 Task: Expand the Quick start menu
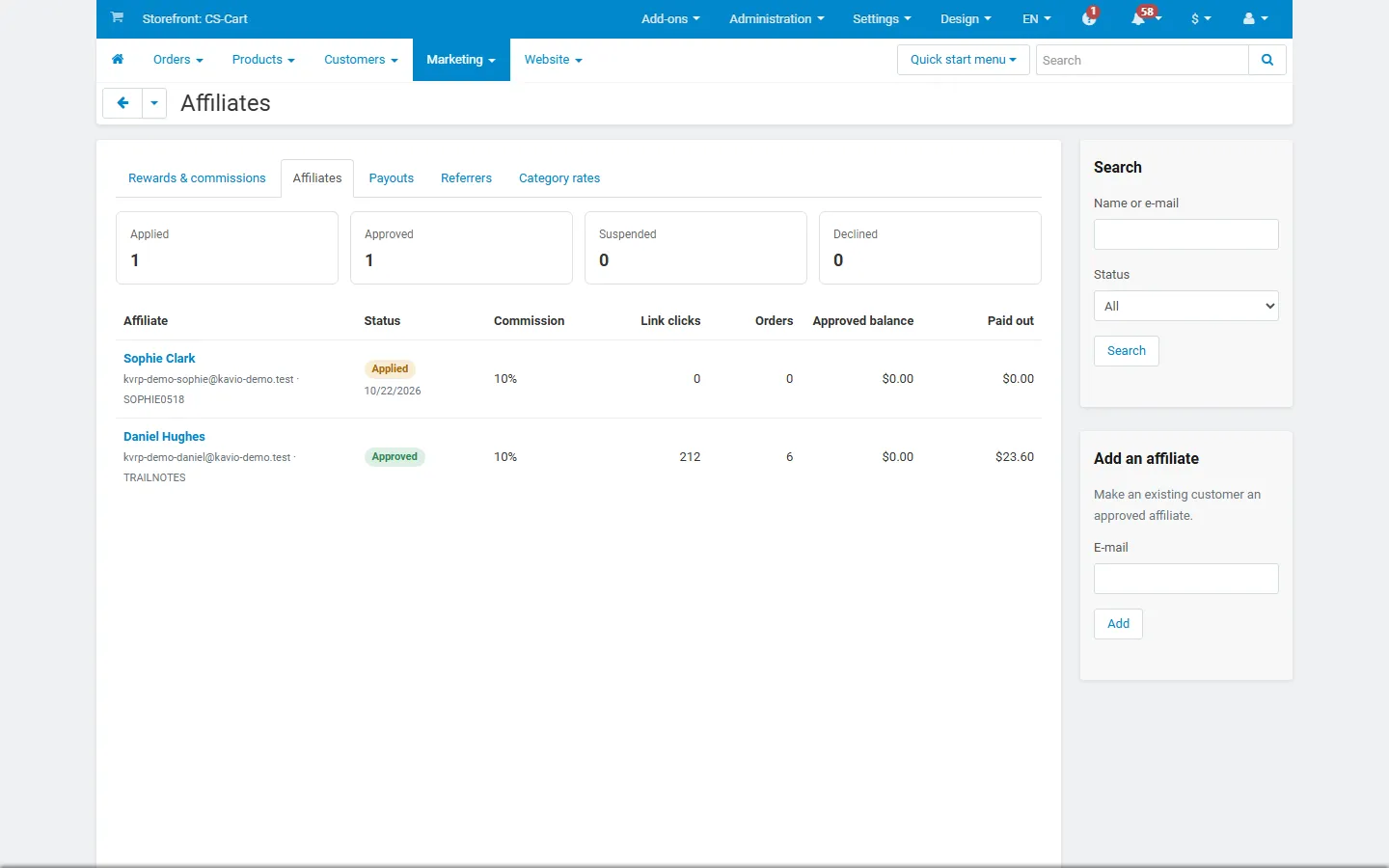pyautogui.click(x=964, y=60)
